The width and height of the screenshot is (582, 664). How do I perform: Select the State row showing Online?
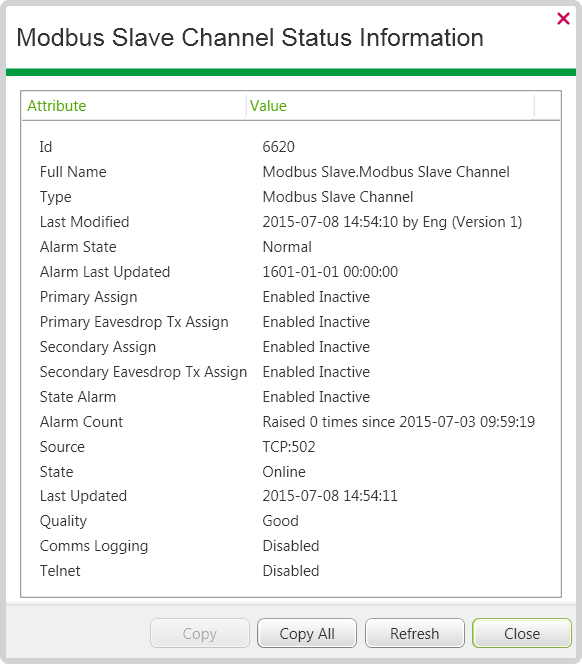tap(291, 472)
